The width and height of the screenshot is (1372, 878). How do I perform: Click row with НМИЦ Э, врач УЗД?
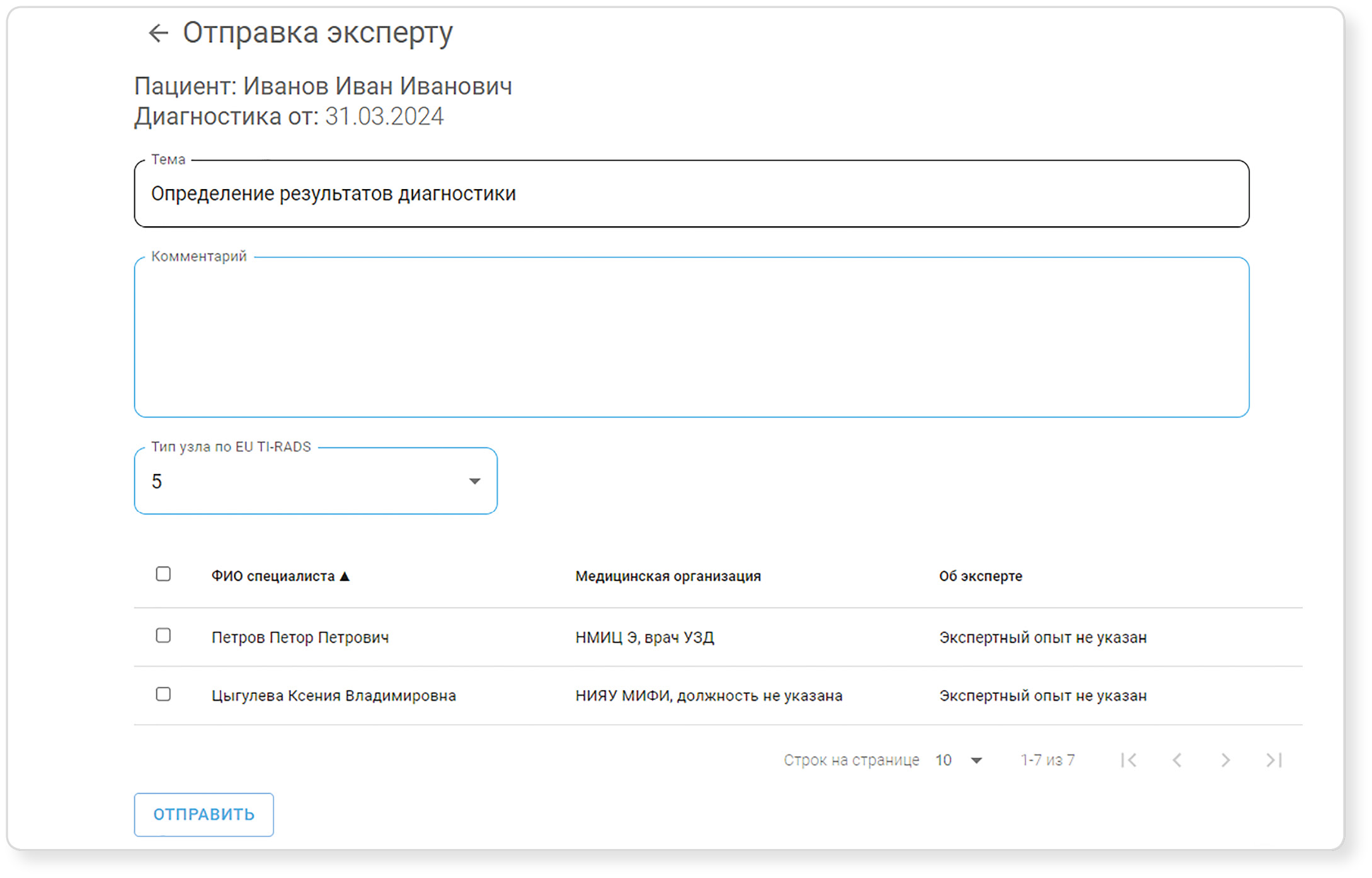pos(644,637)
